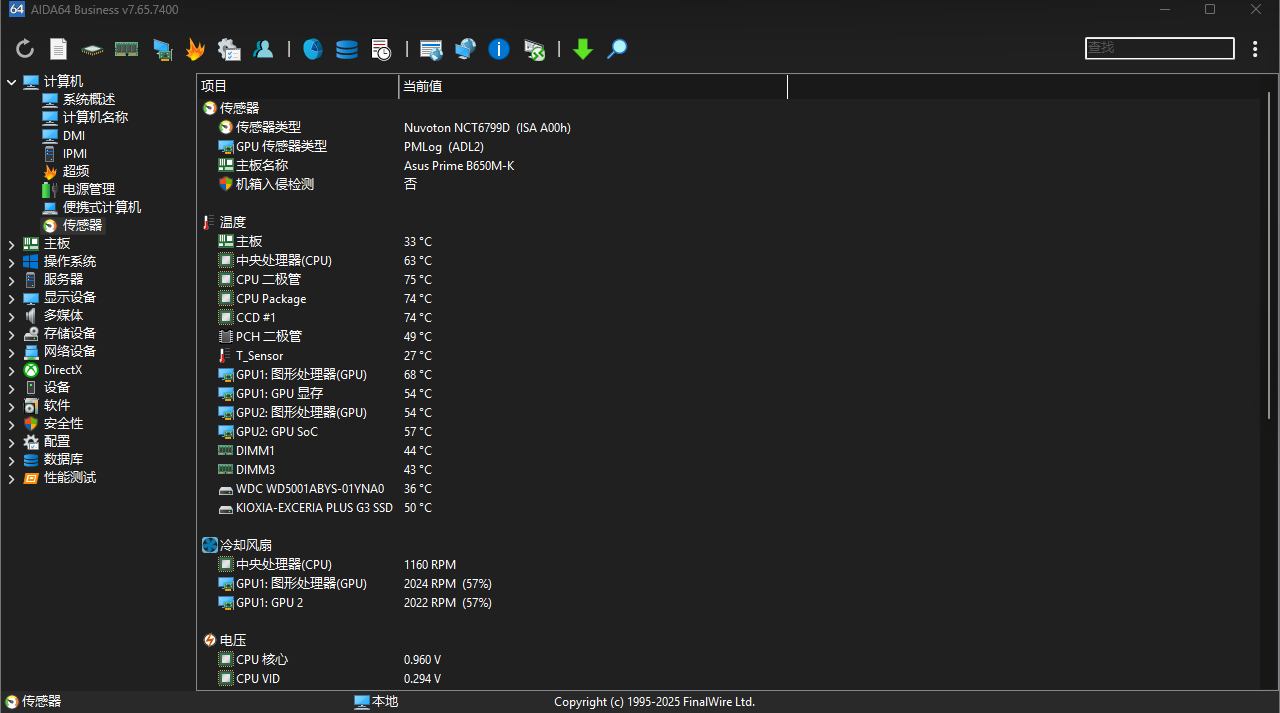The image size is (1280, 713).
Task: Expand the 操作系统 tree node
Action: [12, 262]
